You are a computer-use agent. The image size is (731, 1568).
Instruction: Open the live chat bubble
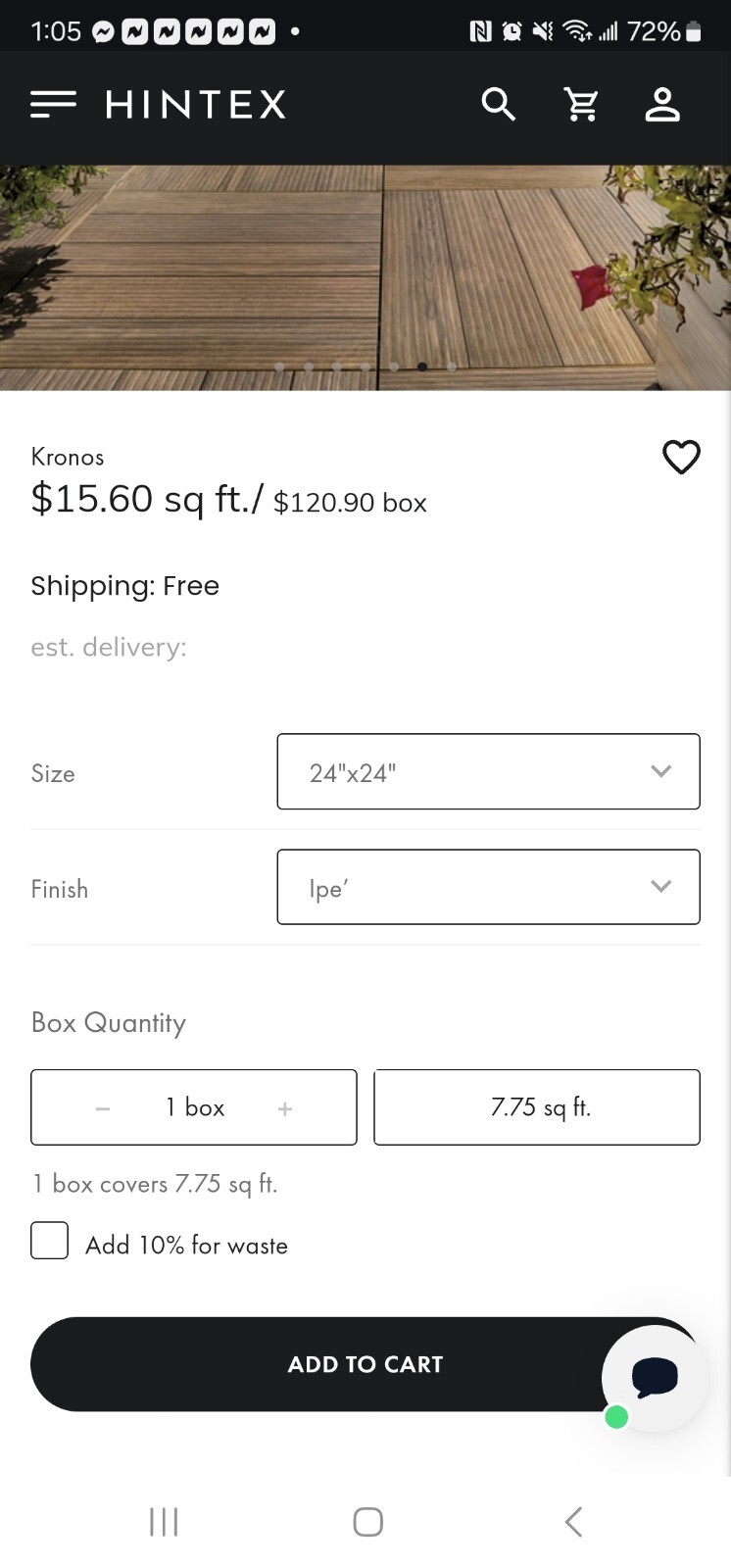coord(655,1377)
